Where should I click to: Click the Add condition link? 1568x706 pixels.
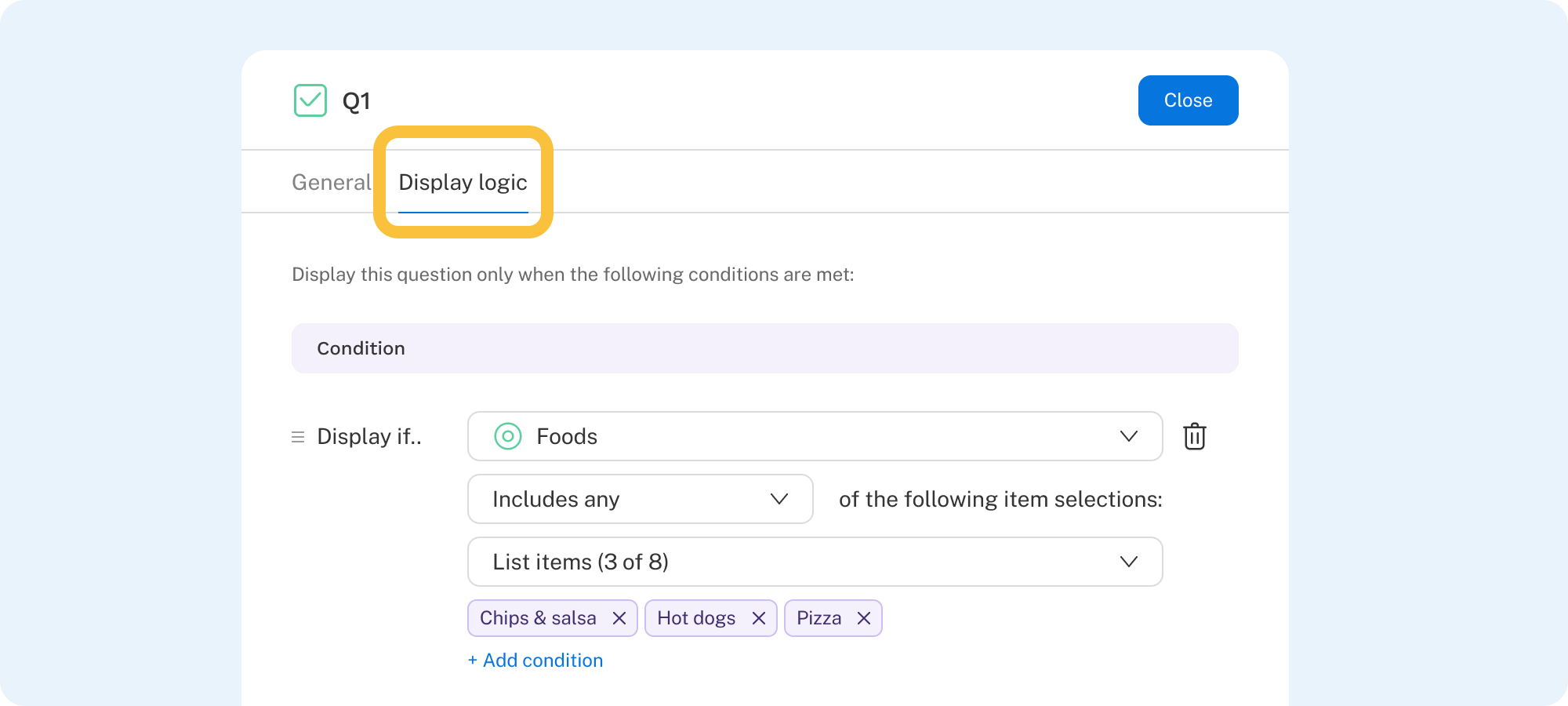pos(535,661)
